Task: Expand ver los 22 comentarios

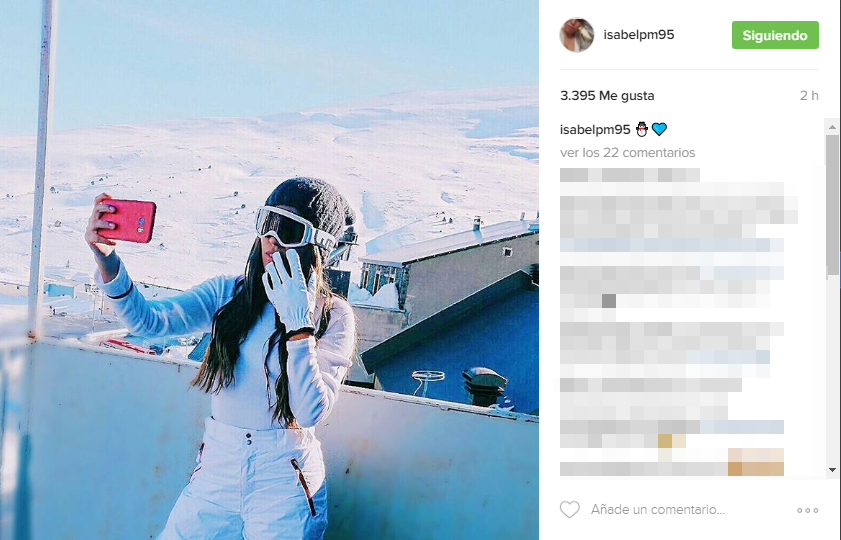Action: (627, 153)
